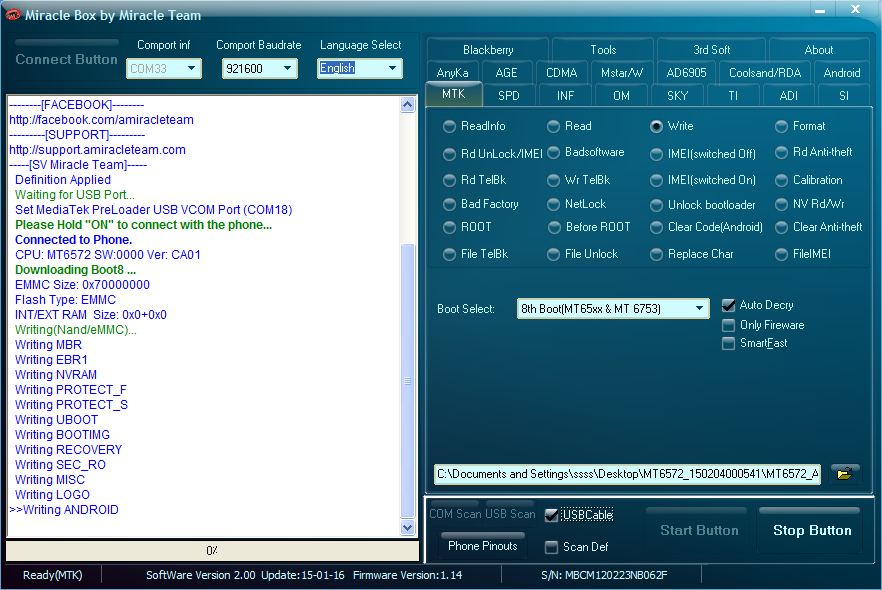
Task: Open the facebook.com/amiracleteam link
Action: click(x=101, y=120)
